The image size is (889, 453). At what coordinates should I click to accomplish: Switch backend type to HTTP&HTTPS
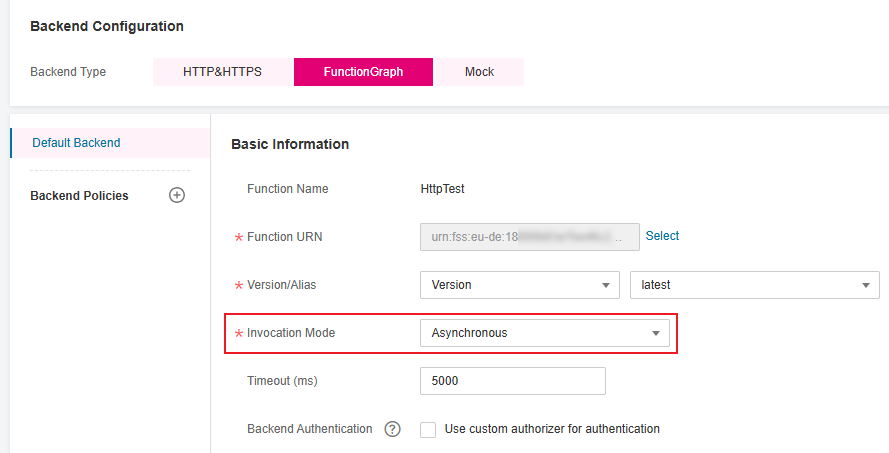222,72
